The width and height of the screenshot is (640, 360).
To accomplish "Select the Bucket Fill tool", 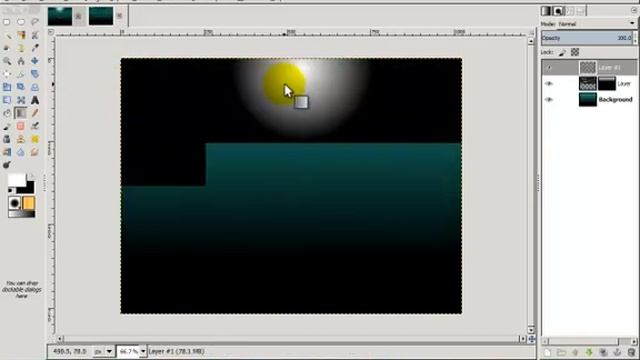I will point(7,113).
